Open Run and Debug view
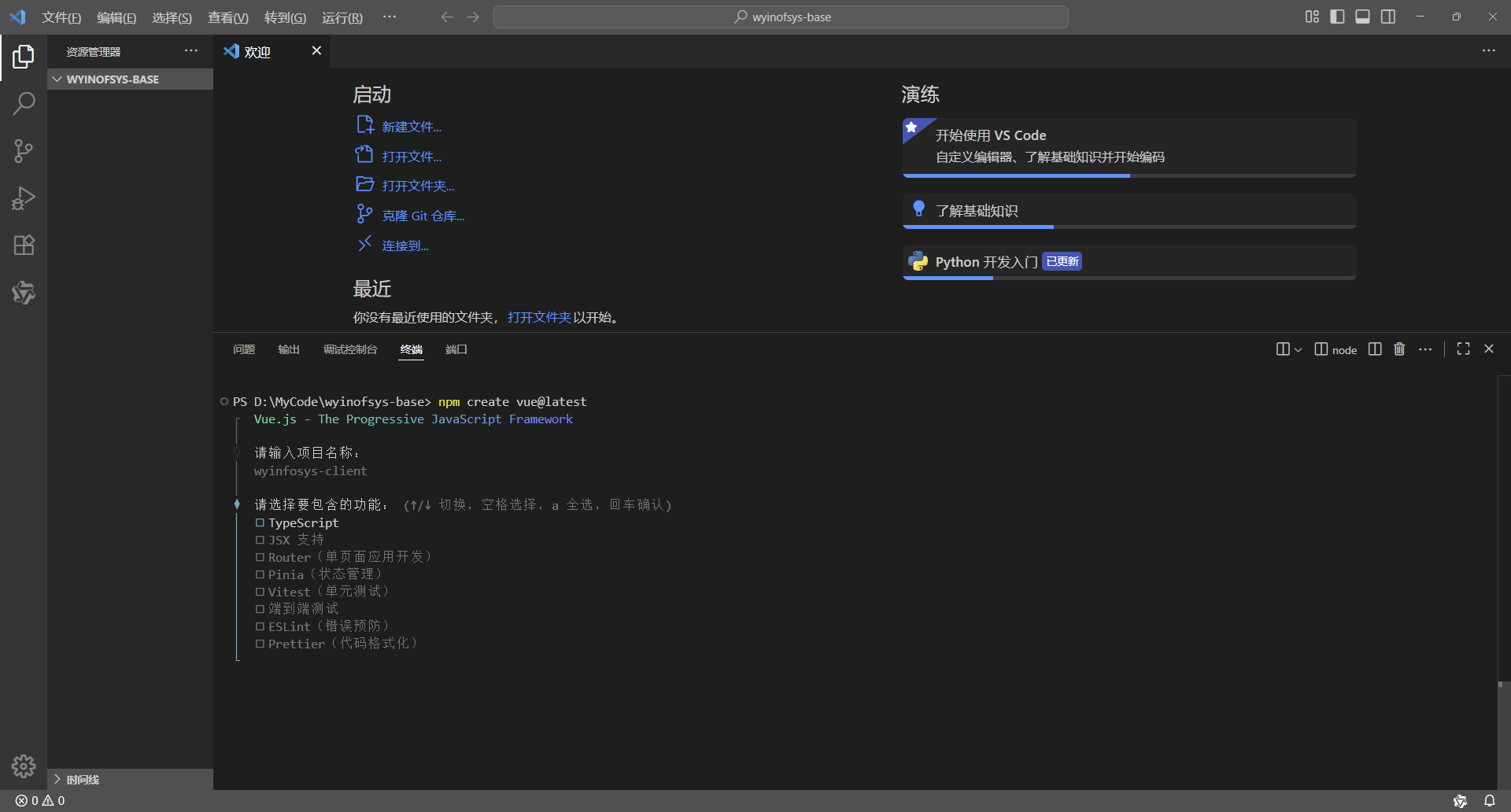 click(x=24, y=198)
